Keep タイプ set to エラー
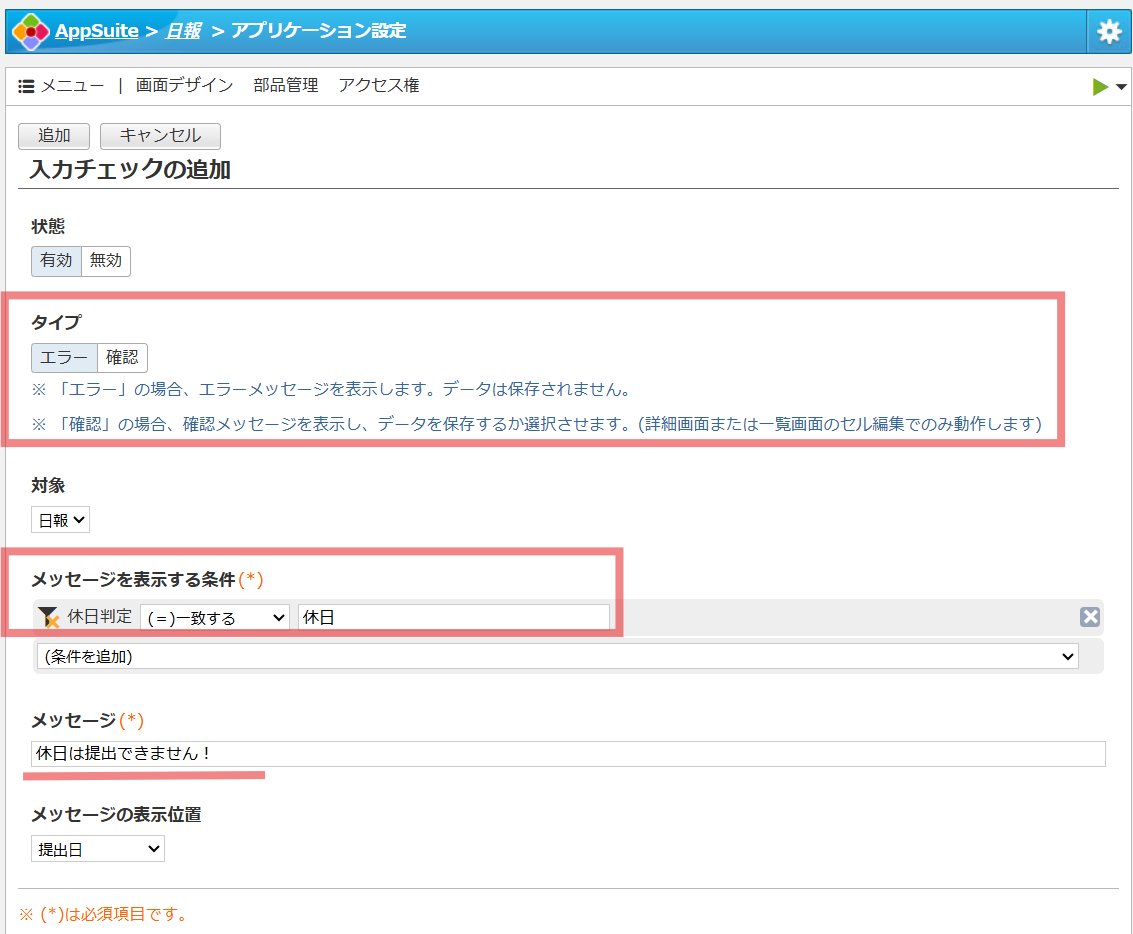Image resolution: width=1133 pixels, height=934 pixels. pos(64,357)
